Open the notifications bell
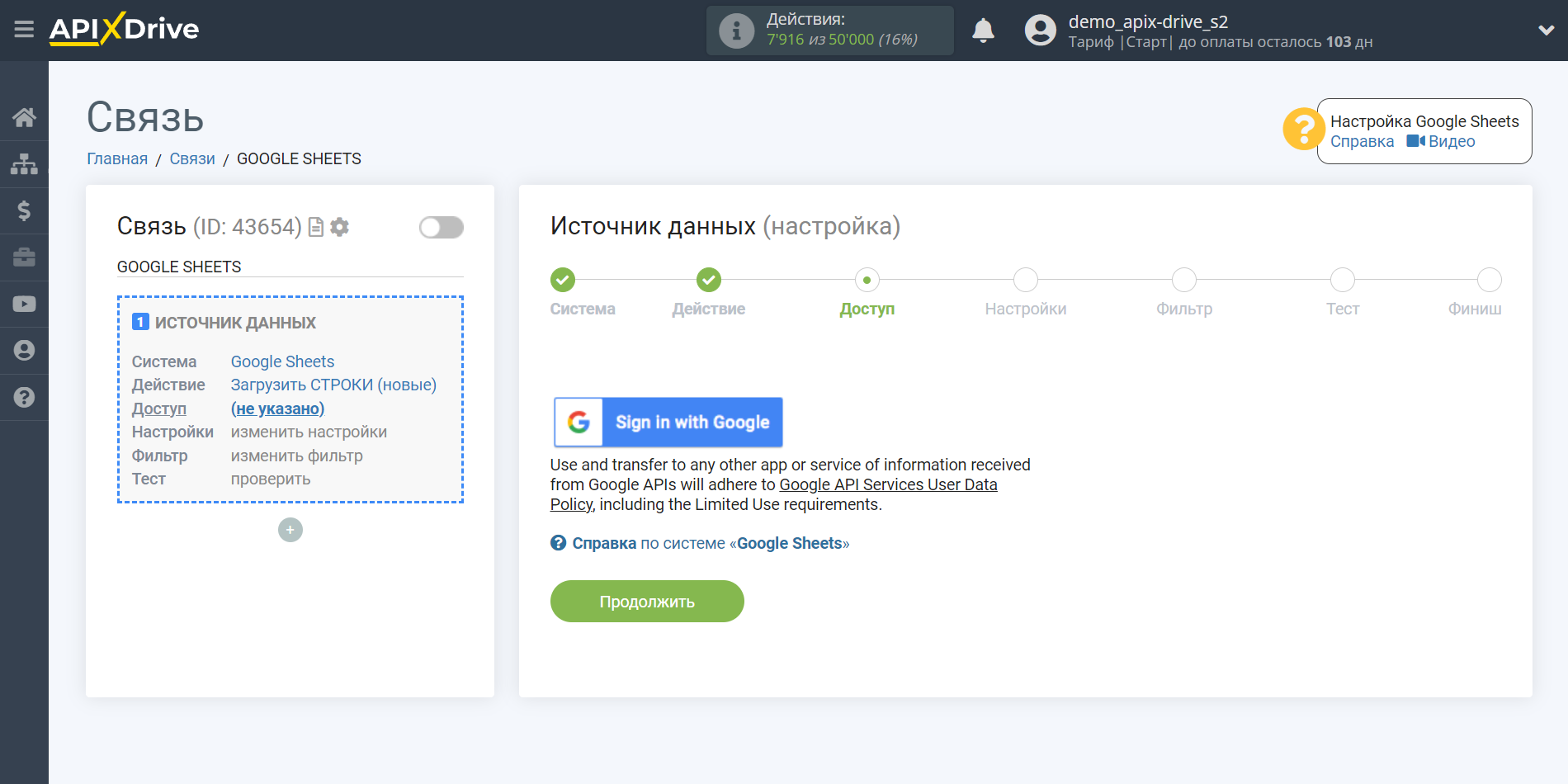 click(x=983, y=31)
